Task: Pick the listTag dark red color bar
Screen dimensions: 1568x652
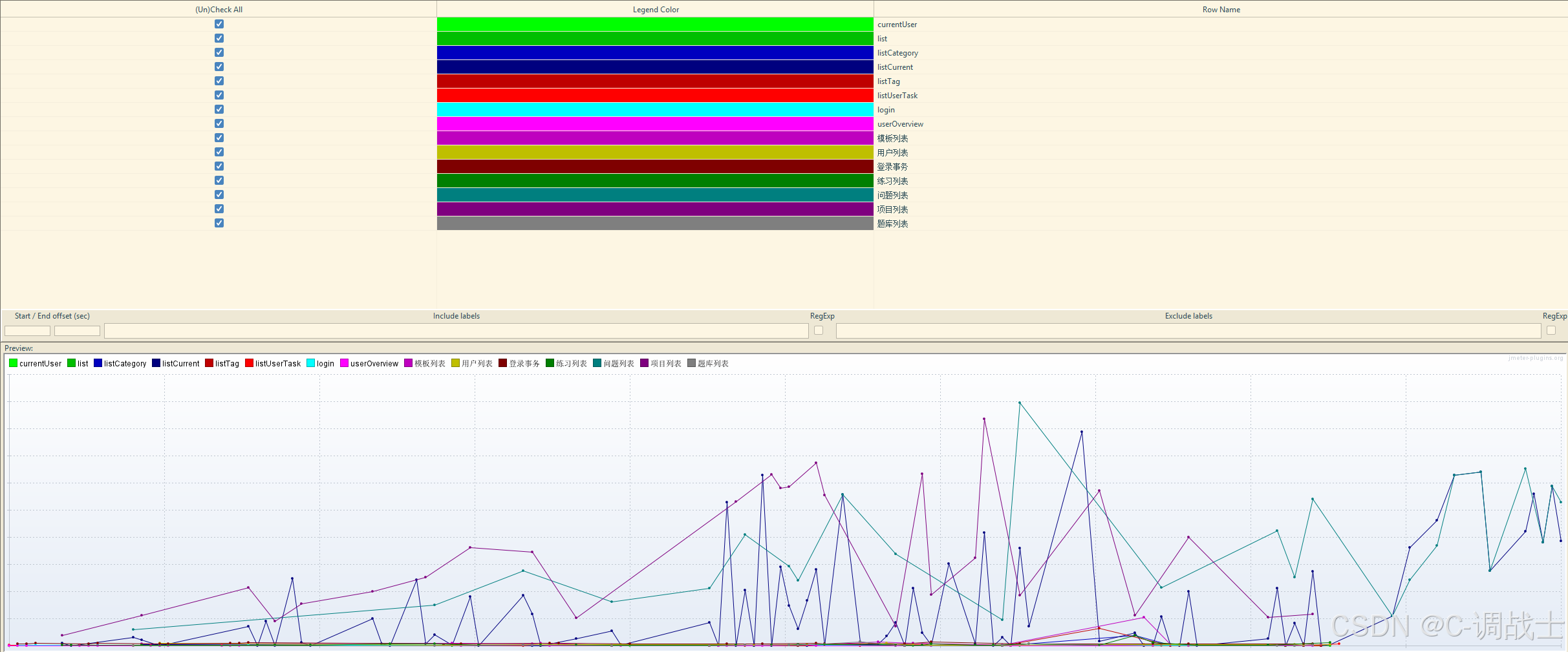Action: pos(655,81)
